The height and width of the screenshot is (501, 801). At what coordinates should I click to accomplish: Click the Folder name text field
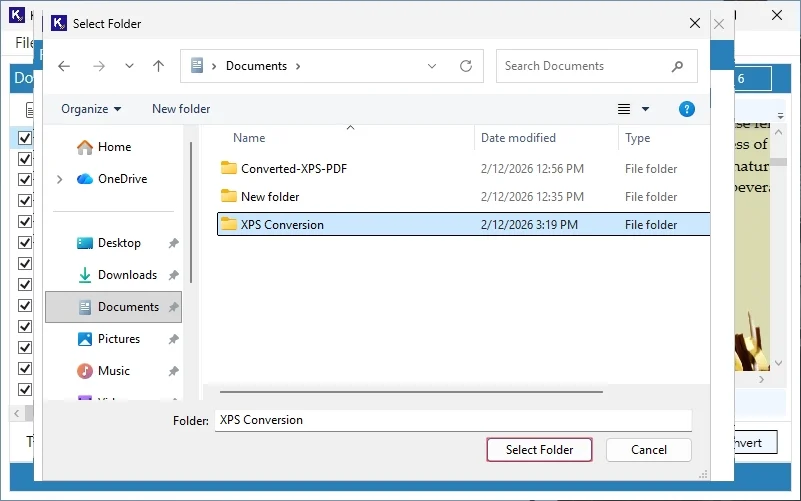[453, 420]
